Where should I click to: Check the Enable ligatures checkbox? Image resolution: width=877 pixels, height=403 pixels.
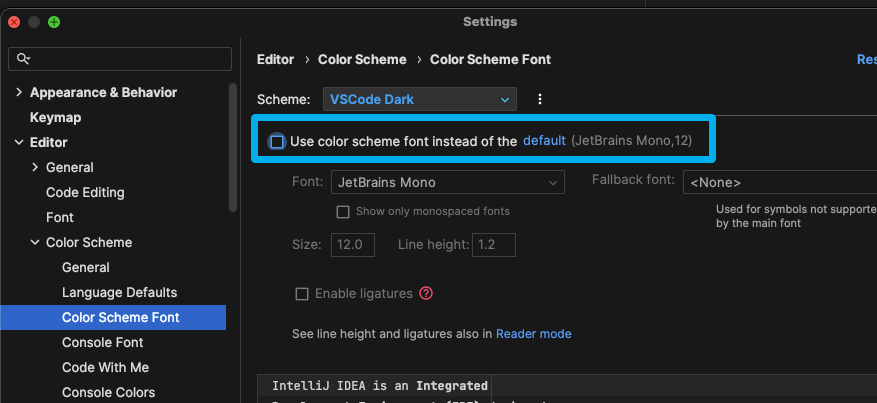click(x=302, y=294)
